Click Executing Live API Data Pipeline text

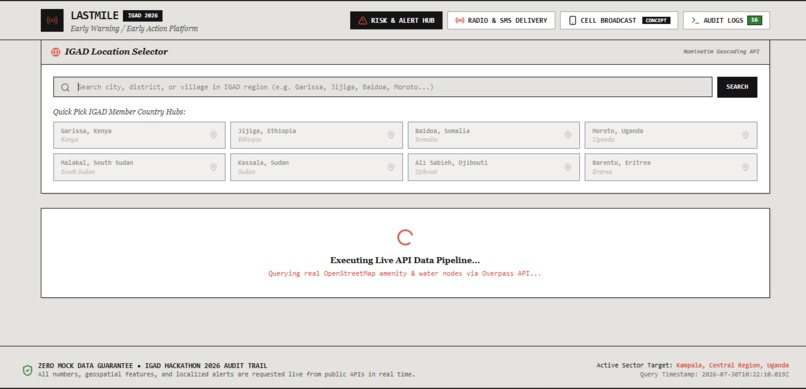[405, 261]
